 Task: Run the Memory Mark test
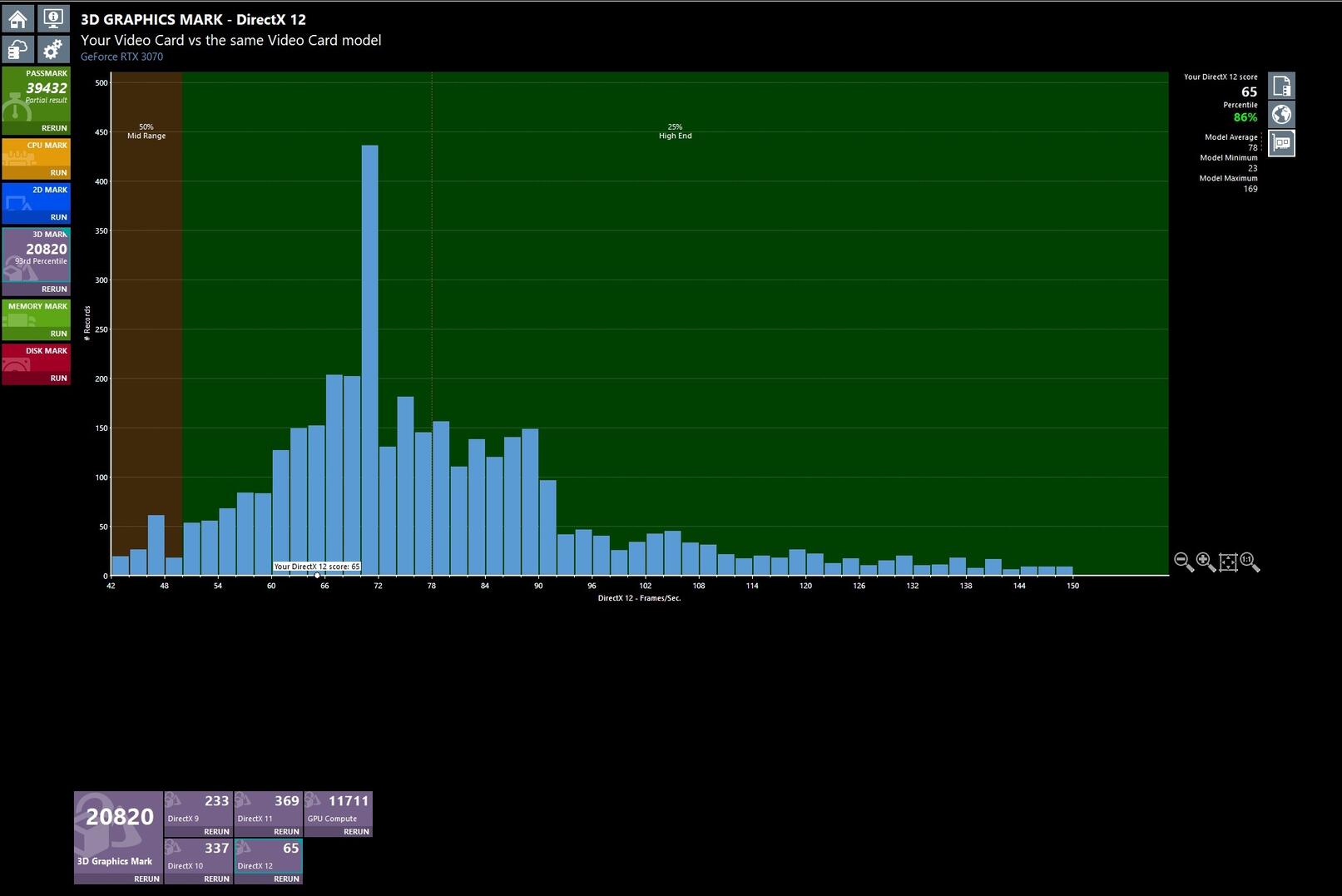pos(58,334)
